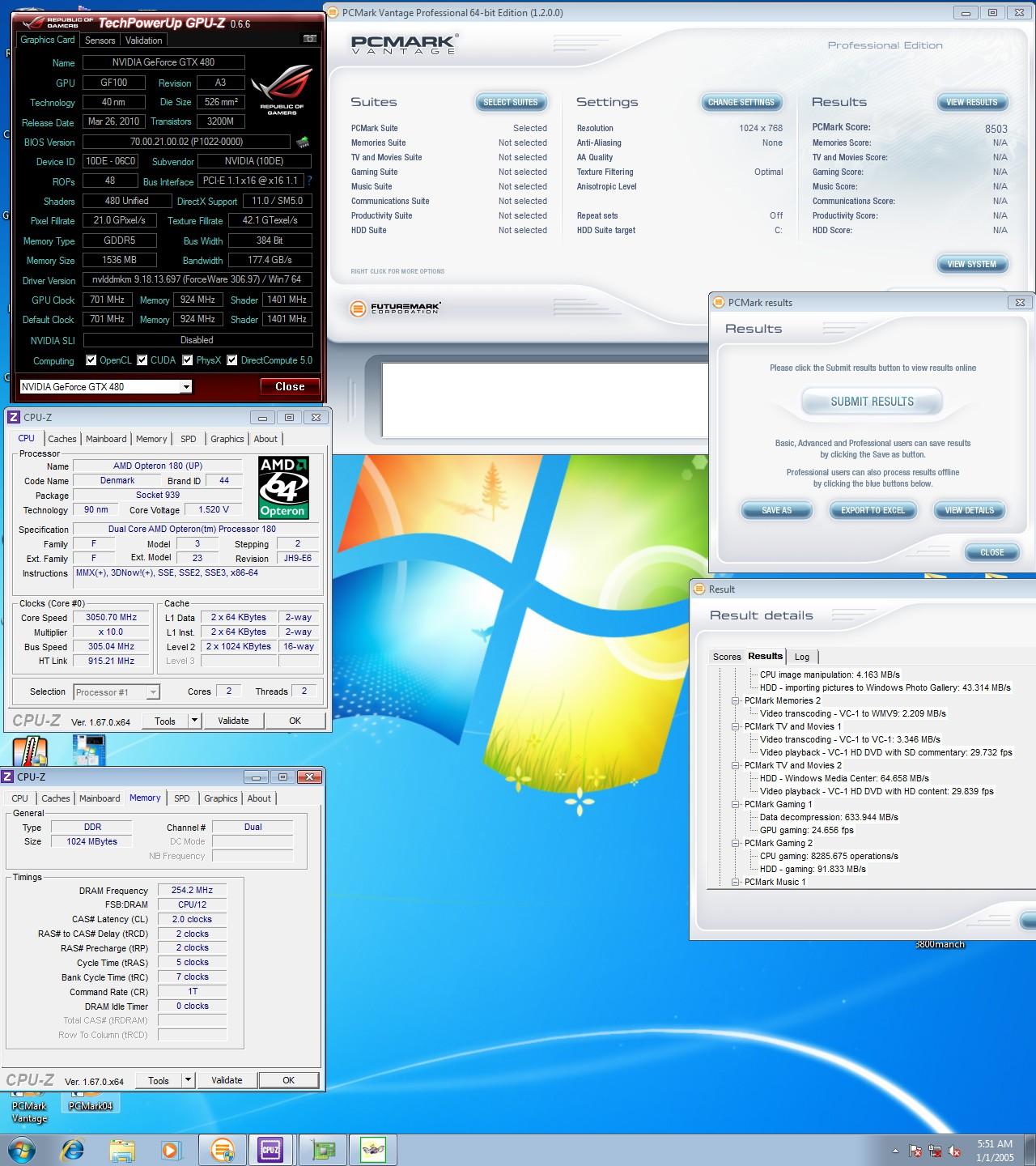The width and height of the screenshot is (1036, 1166).
Task: Click the Export to Excel button
Action: [x=873, y=510]
